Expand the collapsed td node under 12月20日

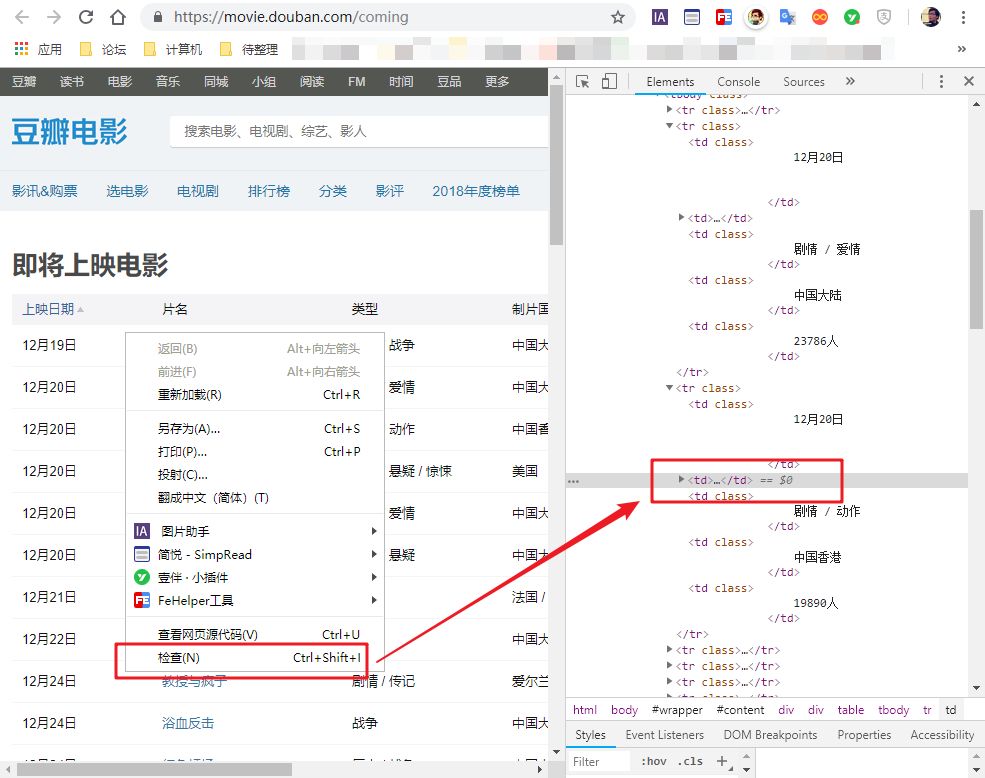(681, 217)
